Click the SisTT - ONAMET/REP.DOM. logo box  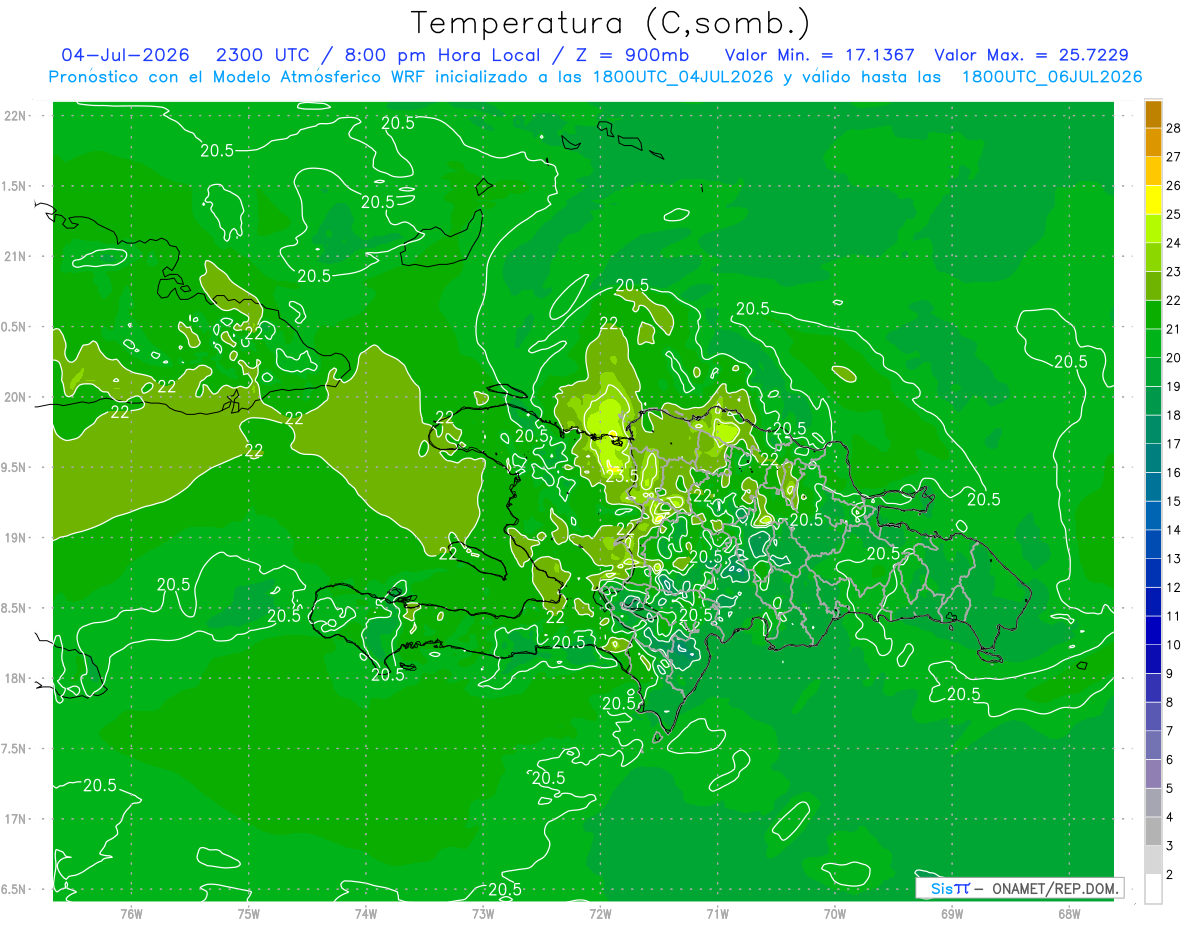pos(1019,888)
